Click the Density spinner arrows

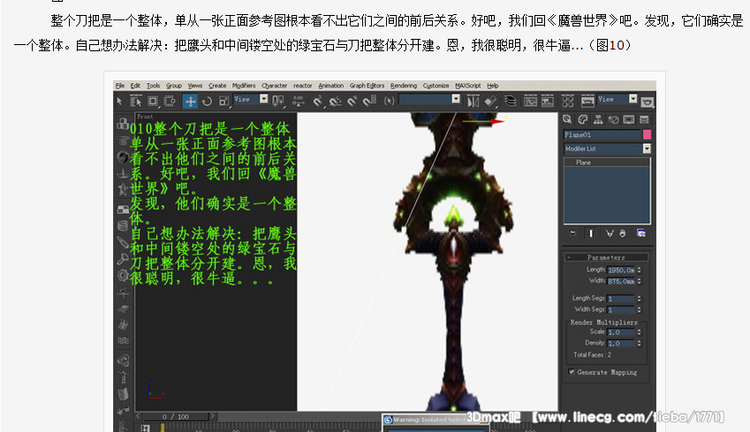639,343
